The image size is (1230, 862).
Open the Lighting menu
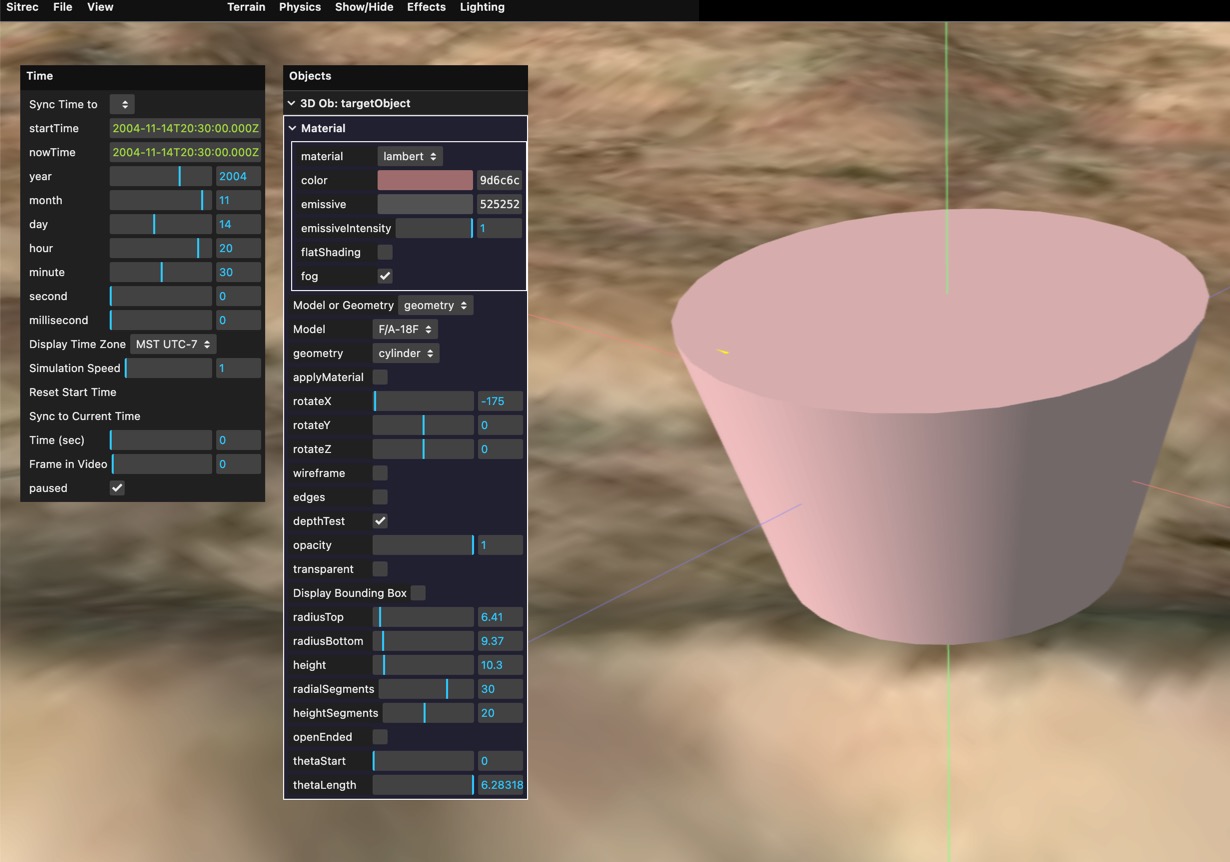(481, 7)
